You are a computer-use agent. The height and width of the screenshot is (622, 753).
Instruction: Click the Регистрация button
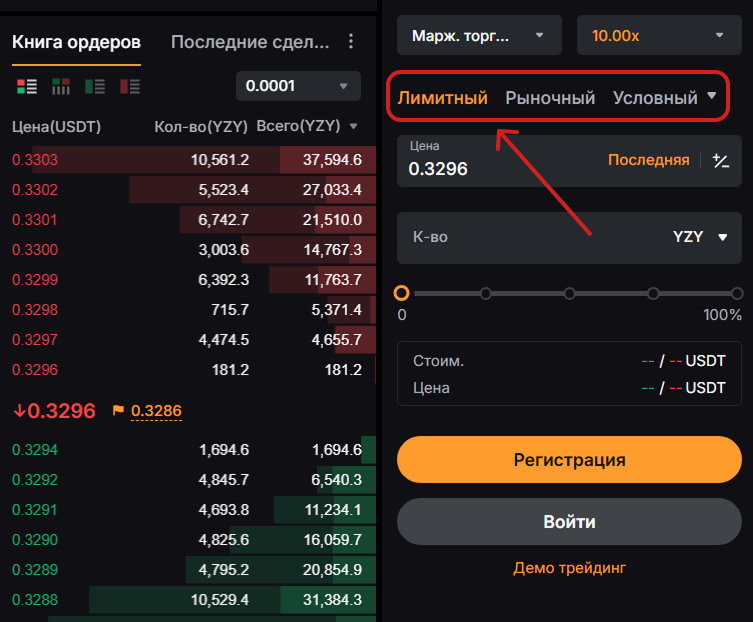point(570,460)
